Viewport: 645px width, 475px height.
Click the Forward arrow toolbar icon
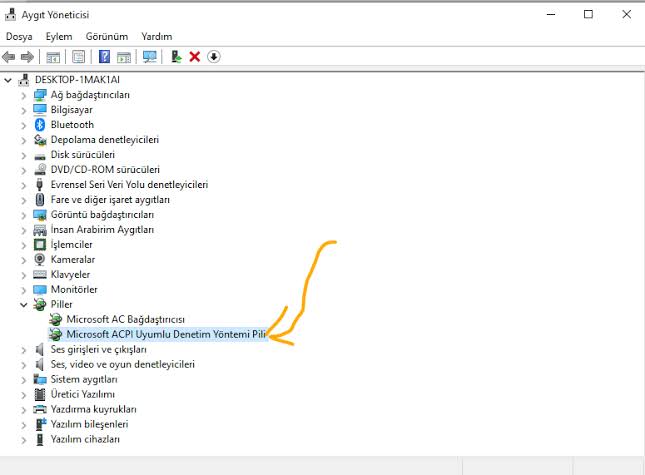(x=28, y=57)
